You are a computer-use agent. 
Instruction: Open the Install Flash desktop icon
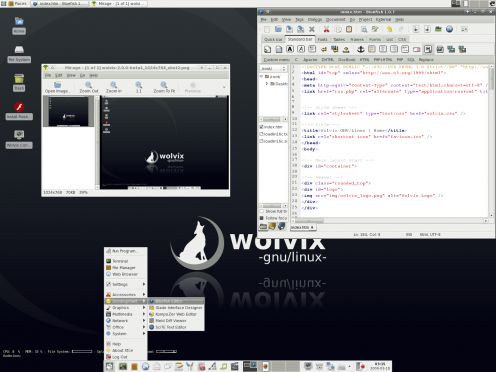point(19,111)
